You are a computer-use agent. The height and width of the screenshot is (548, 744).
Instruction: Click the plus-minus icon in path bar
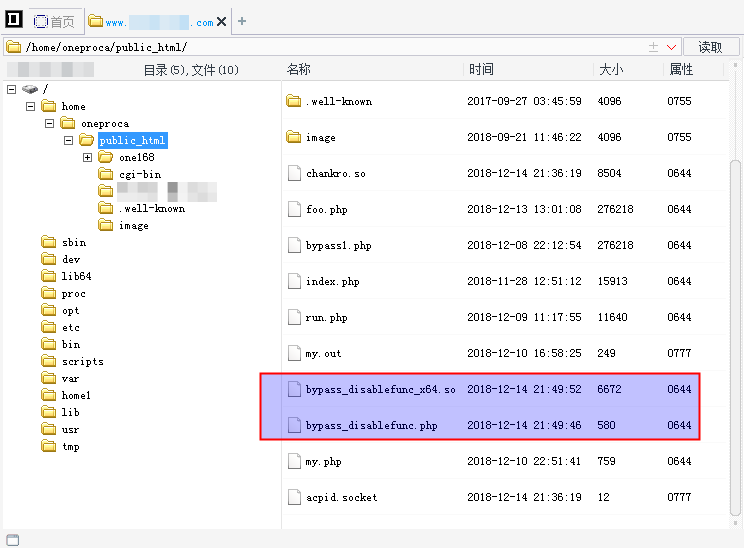[x=653, y=47]
